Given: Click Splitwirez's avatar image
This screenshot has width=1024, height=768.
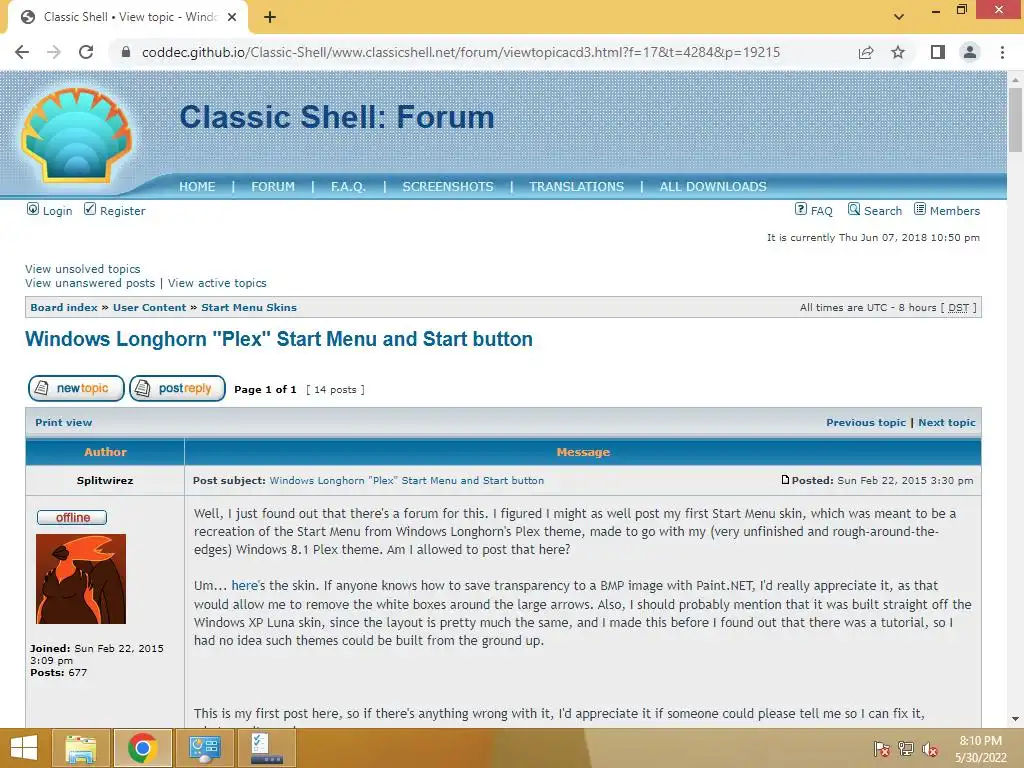Looking at the screenshot, I should [x=81, y=579].
